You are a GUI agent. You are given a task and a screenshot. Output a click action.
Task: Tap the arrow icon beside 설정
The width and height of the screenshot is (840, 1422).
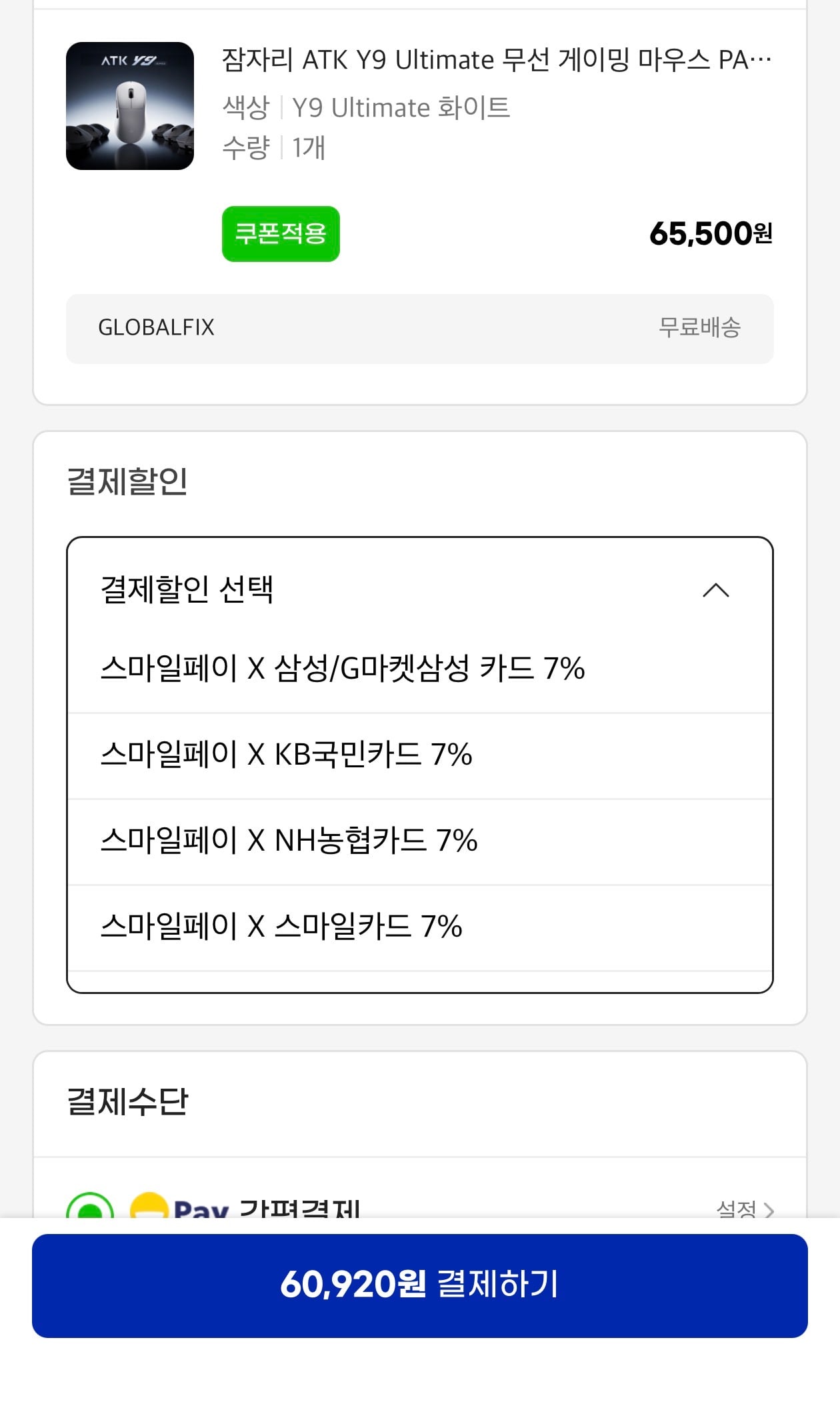(x=769, y=1209)
